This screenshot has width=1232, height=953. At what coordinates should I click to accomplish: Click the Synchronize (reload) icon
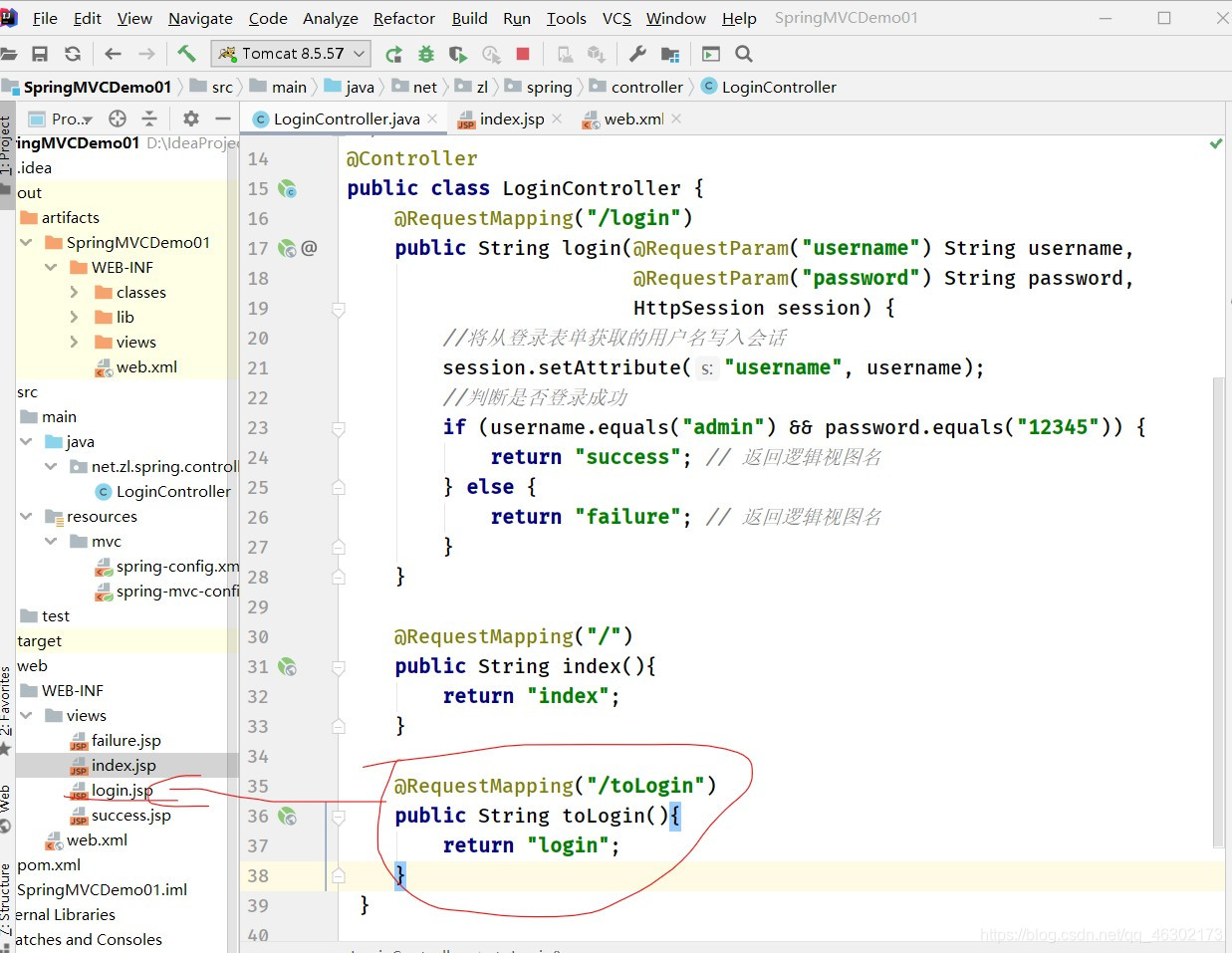(73, 54)
